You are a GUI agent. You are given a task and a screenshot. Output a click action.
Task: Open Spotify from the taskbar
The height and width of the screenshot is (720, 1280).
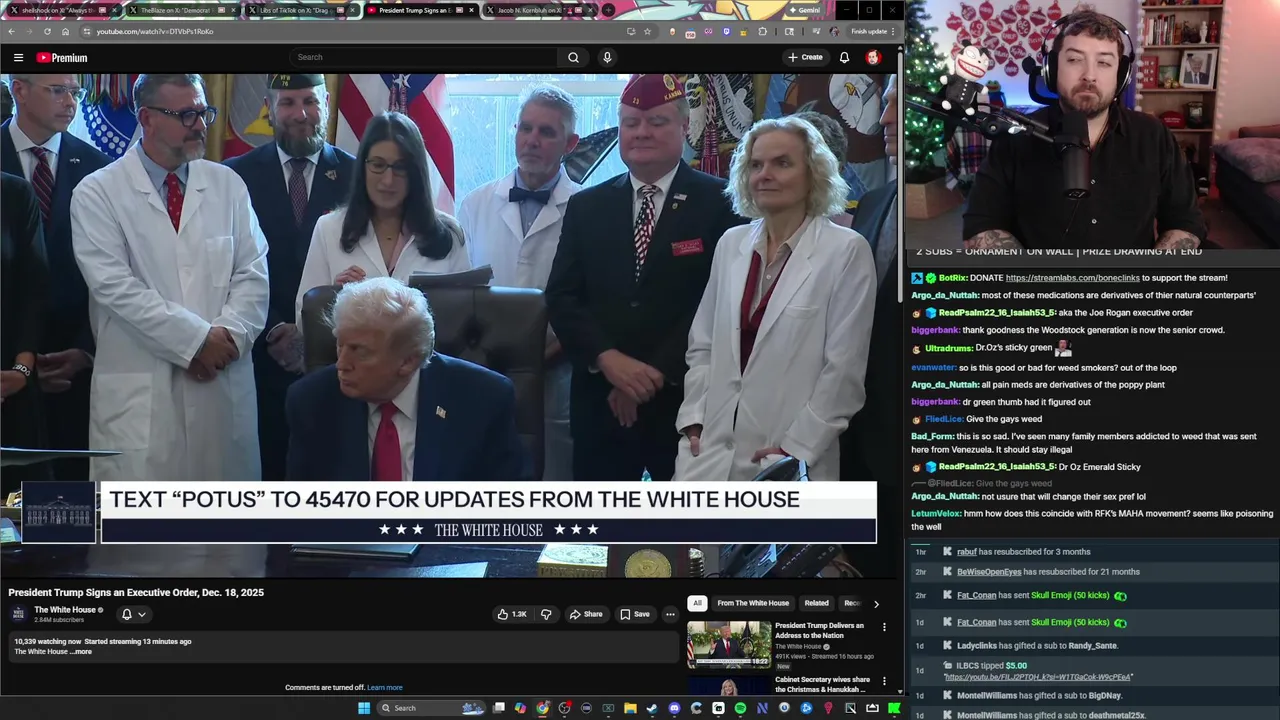pyautogui.click(x=740, y=708)
